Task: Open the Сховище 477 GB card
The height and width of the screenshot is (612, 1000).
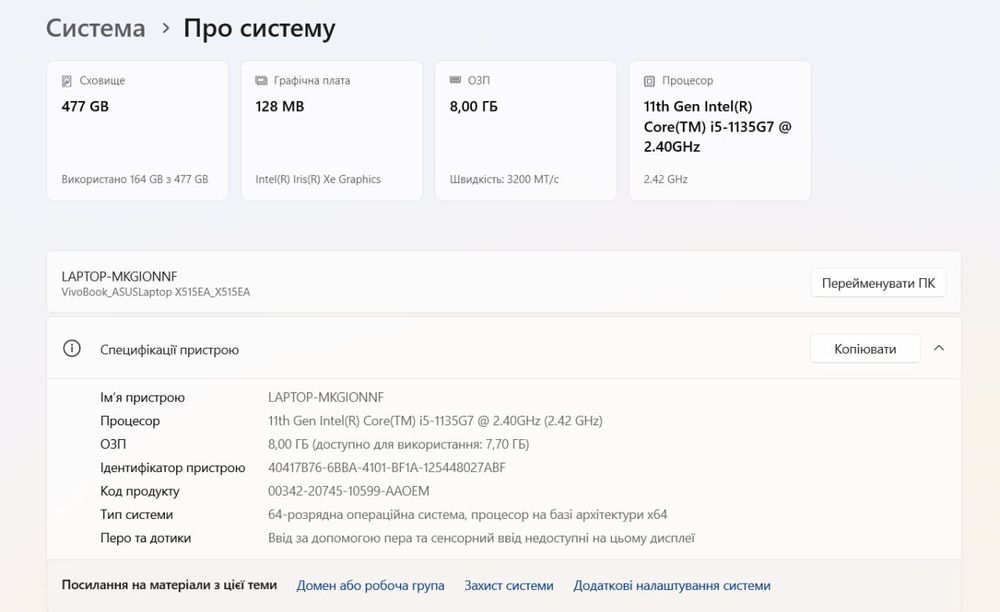Action: [x=137, y=131]
